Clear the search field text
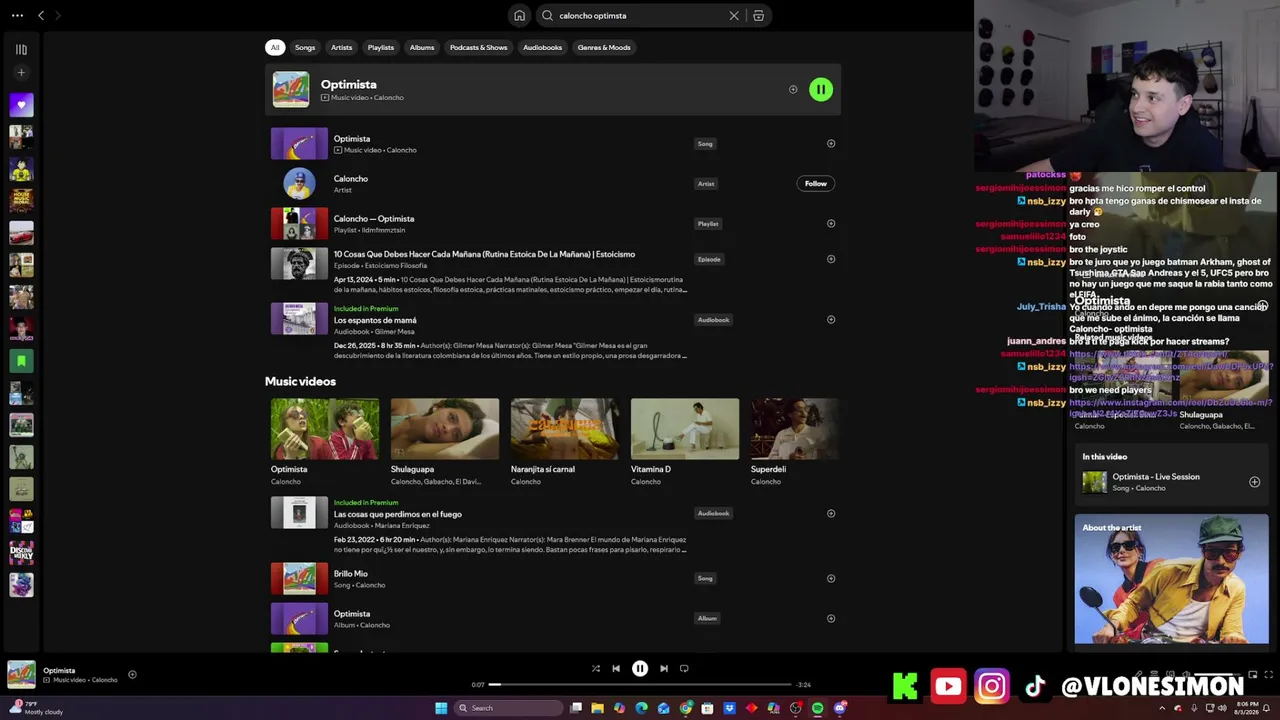The image size is (1280, 720). pyautogui.click(x=734, y=15)
